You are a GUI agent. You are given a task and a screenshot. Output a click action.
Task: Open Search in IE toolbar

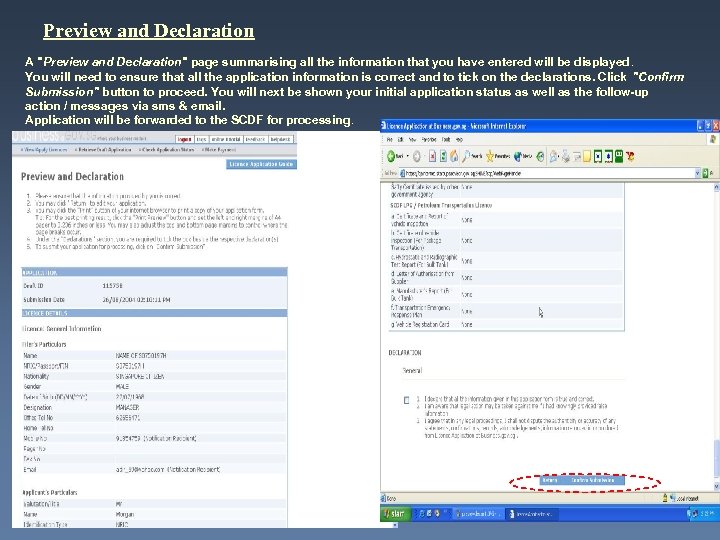(x=472, y=157)
